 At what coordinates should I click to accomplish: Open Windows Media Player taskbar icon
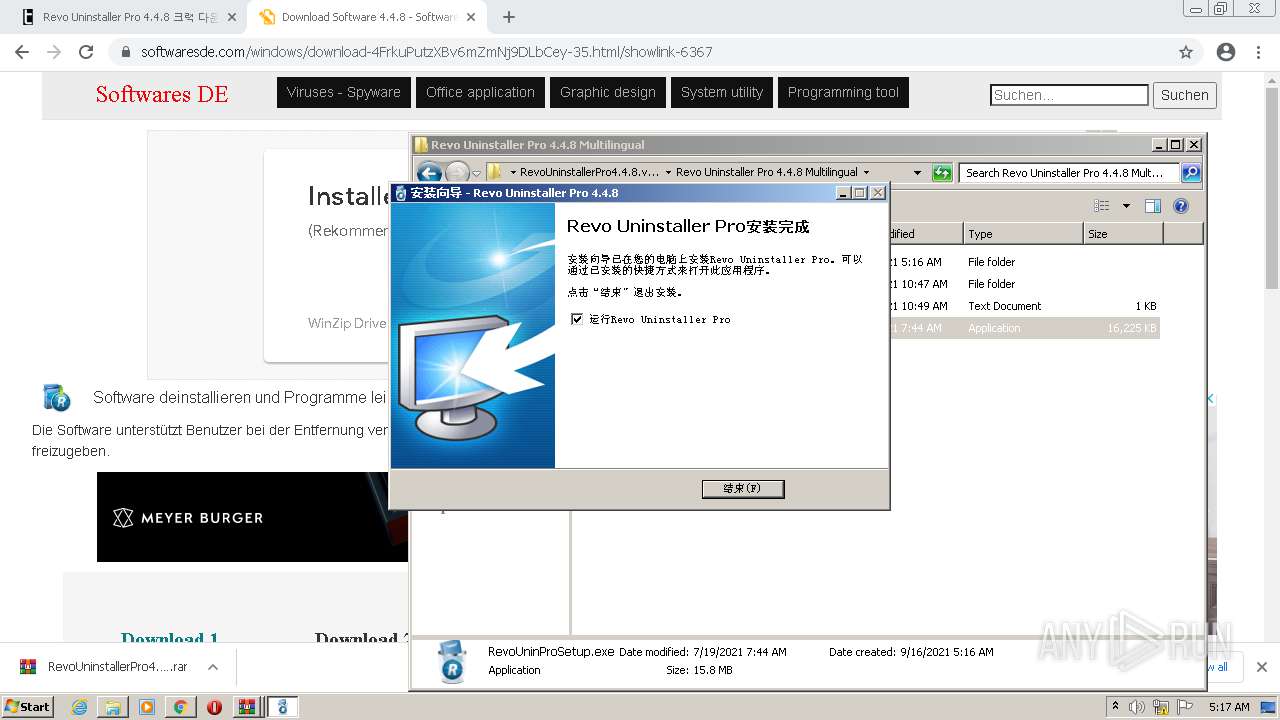click(147, 707)
